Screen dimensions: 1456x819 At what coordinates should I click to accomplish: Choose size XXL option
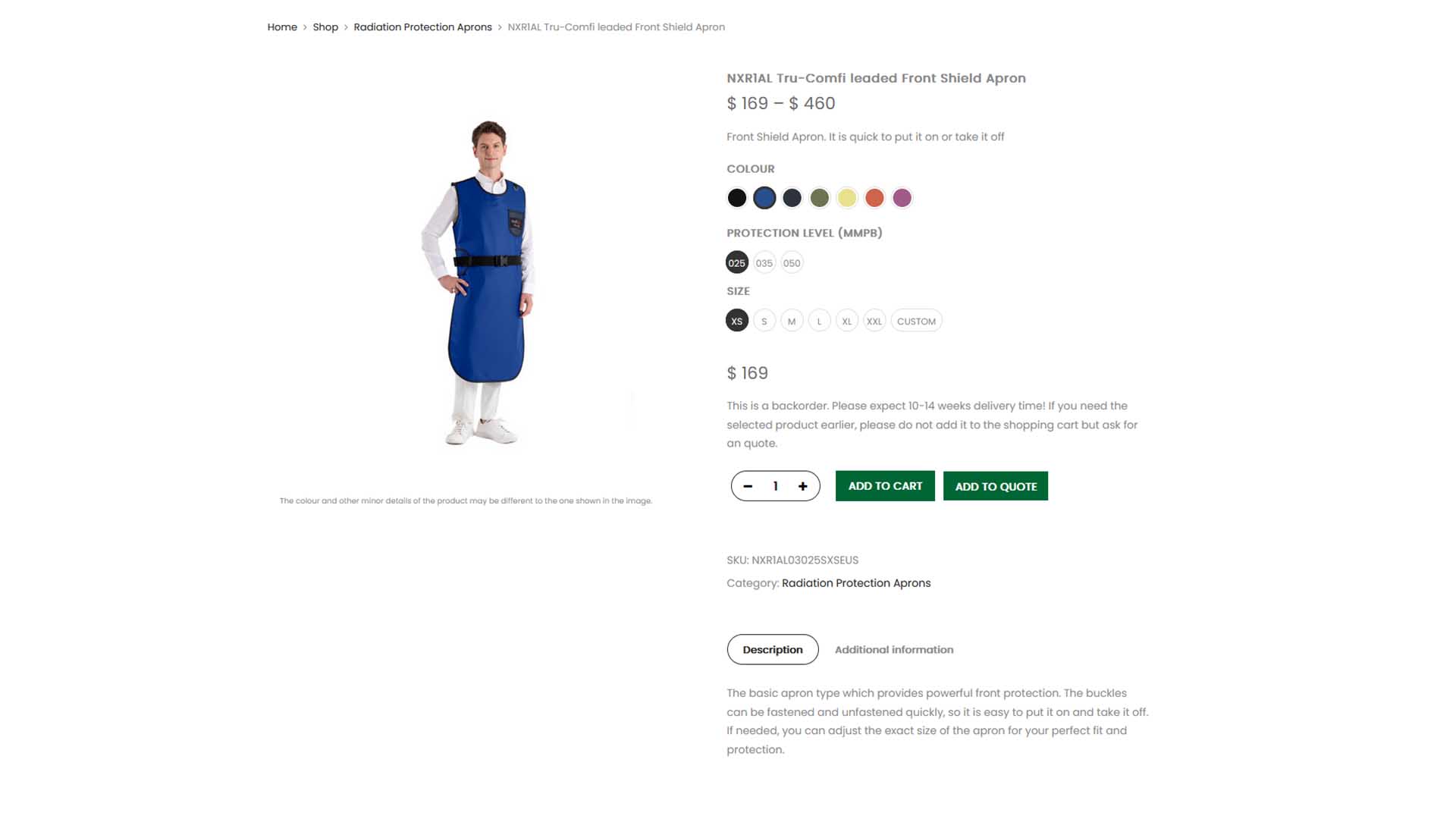[874, 321]
